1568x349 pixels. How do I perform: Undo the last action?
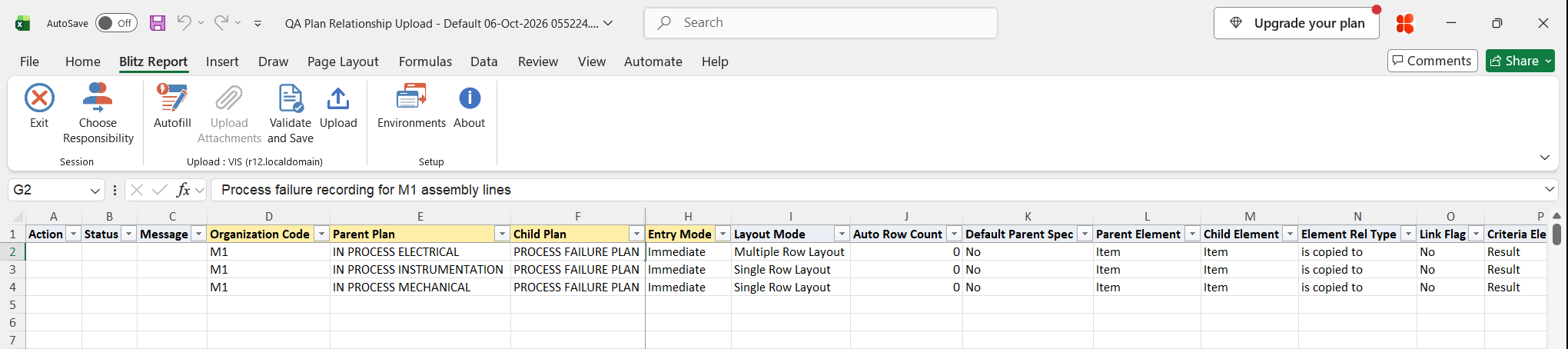184,23
